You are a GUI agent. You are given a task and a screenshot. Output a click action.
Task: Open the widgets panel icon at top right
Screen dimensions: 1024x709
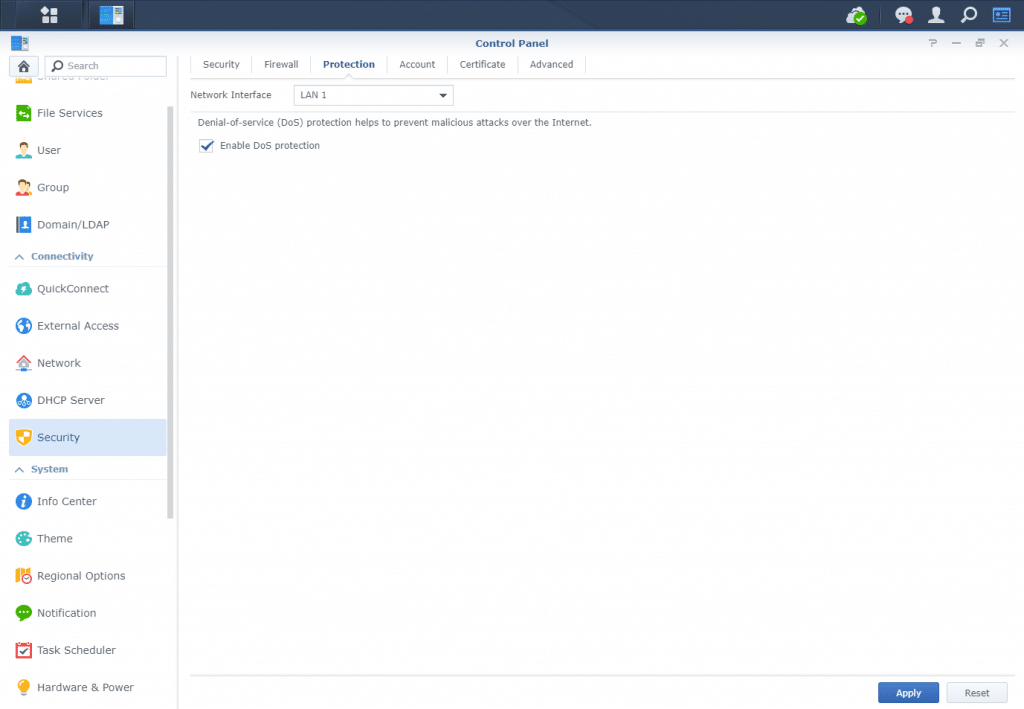tap(1000, 15)
